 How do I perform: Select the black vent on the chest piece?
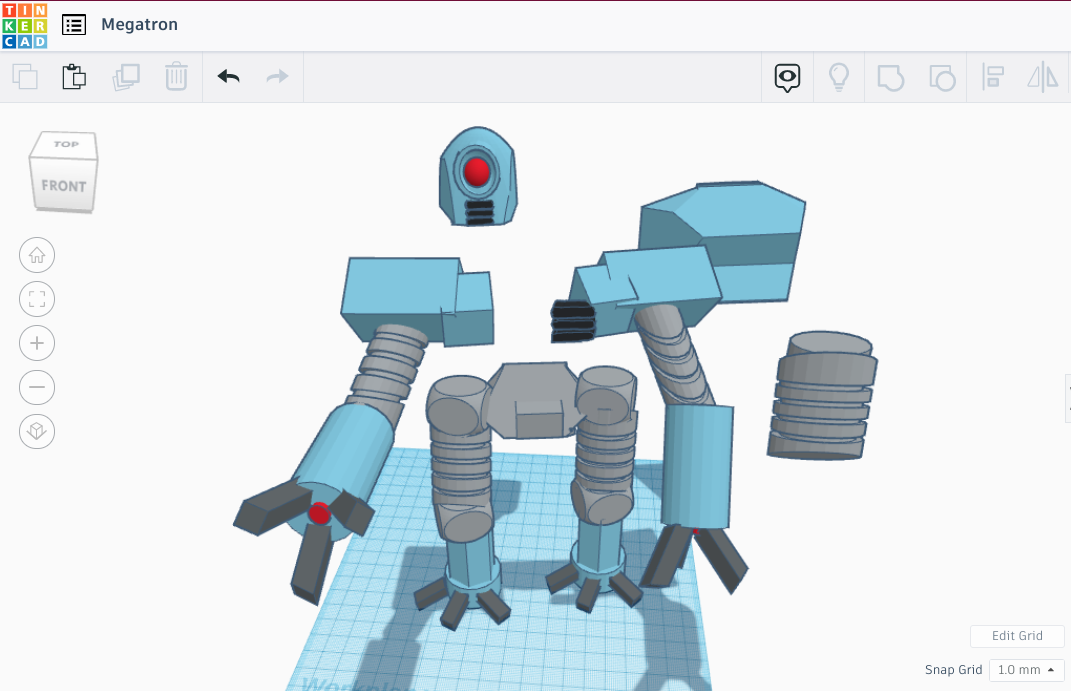[572, 321]
